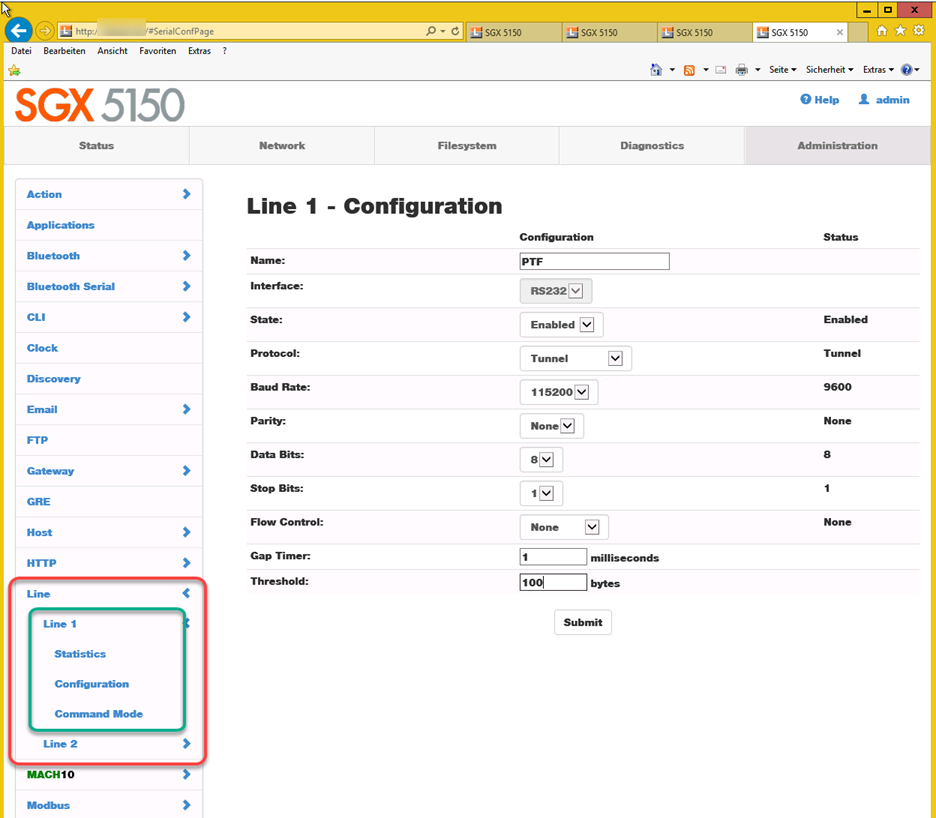Screen dimensions: 936x818
Task: Expand the MACH10 sidebar chevron
Action: [186, 774]
